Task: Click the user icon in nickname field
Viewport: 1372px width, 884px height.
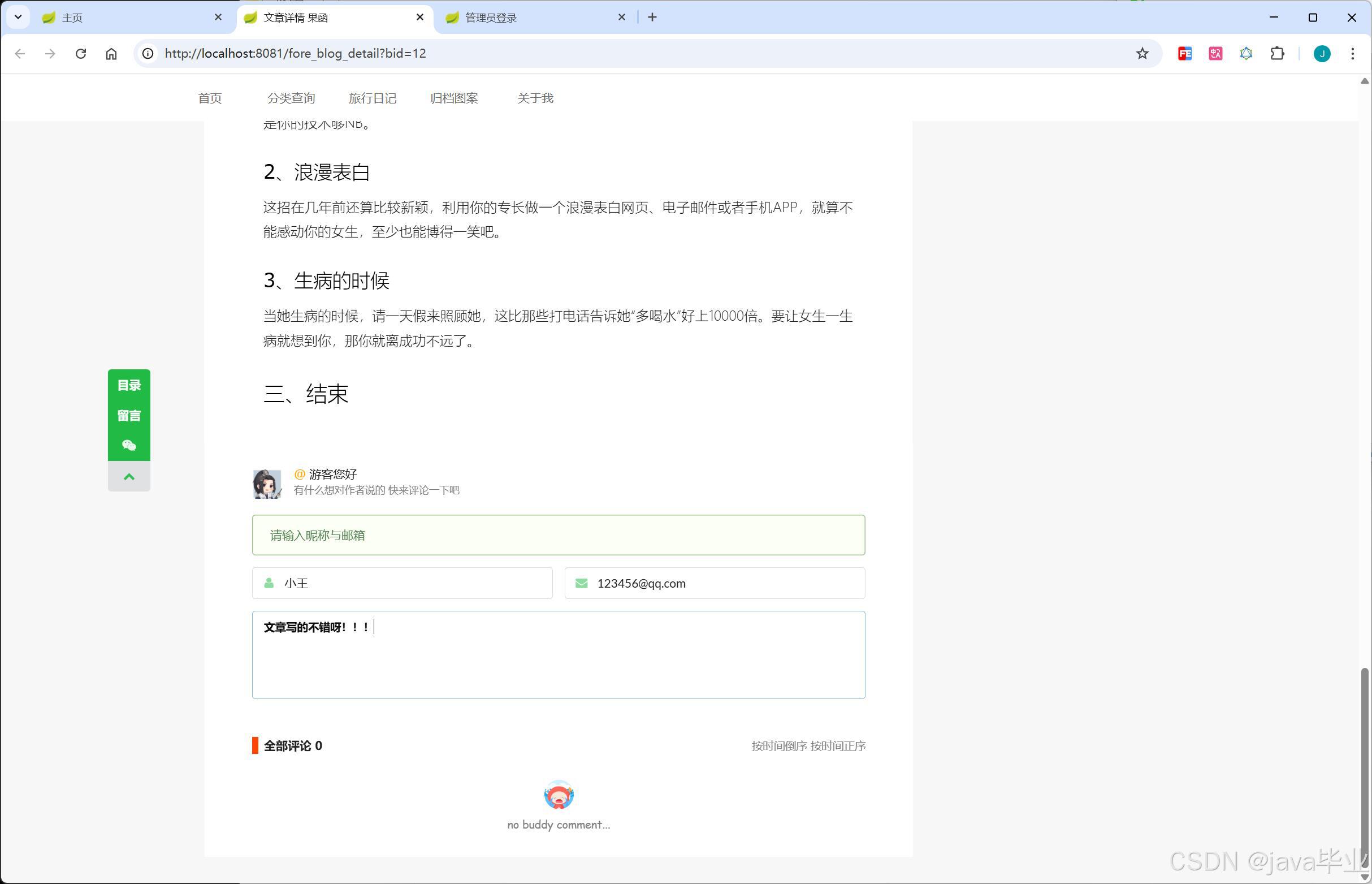Action: [269, 583]
